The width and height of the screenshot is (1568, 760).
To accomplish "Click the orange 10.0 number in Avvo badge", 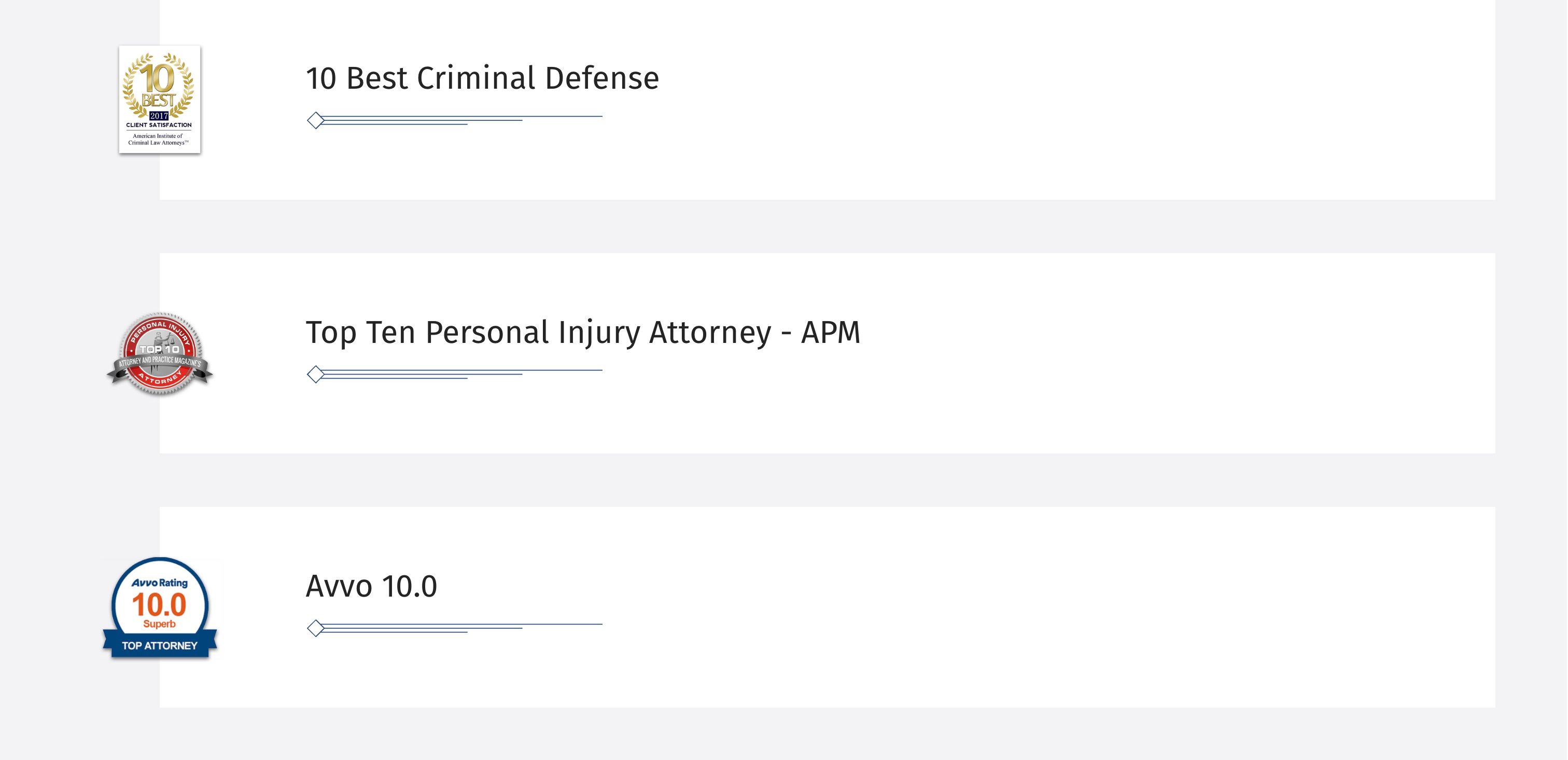I will click(159, 605).
